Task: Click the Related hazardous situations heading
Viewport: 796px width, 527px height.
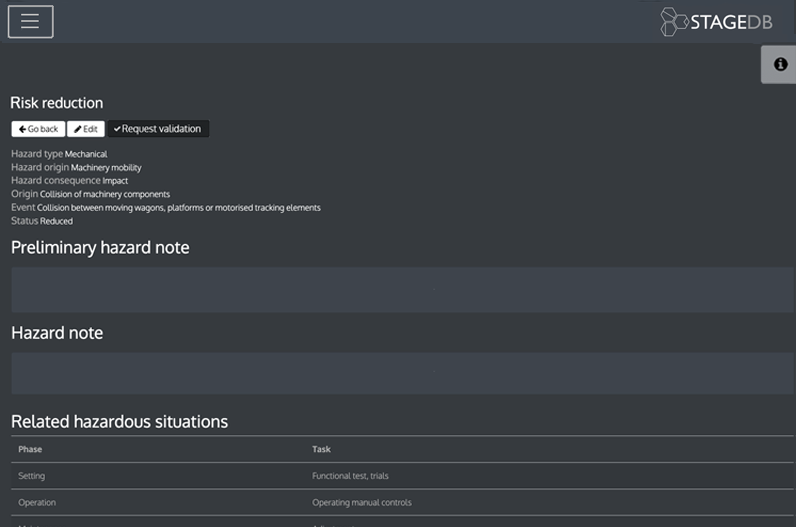Action: 119,422
